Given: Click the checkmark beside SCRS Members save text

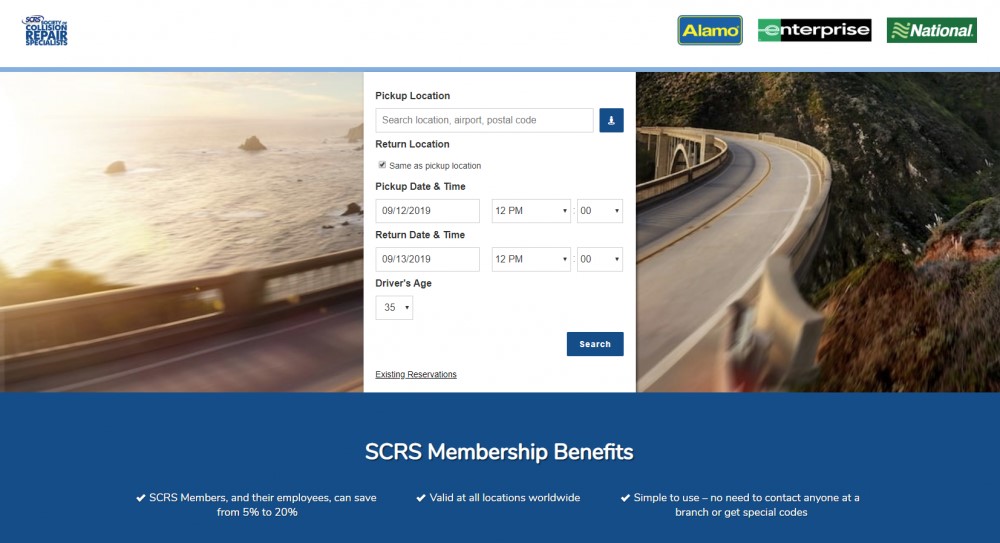Looking at the screenshot, I should (x=141, y=498).
